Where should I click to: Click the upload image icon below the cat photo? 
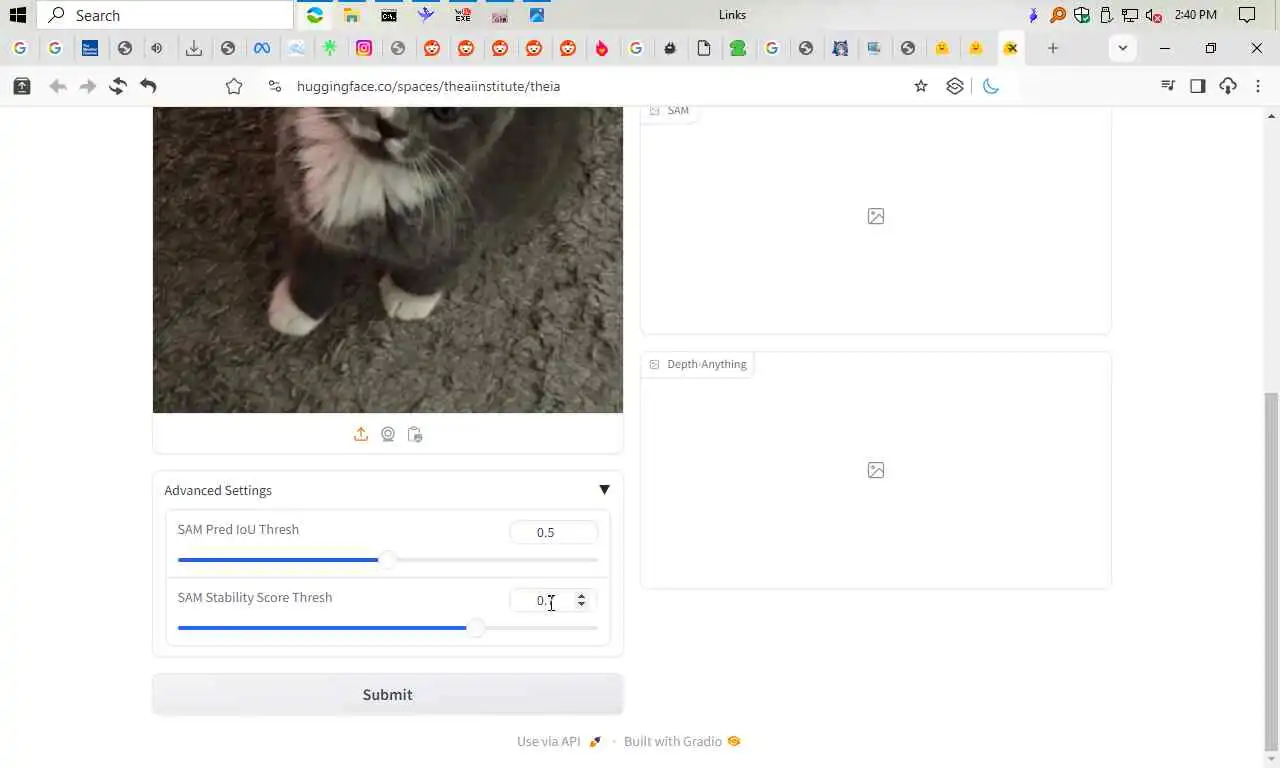pos(361,434)
